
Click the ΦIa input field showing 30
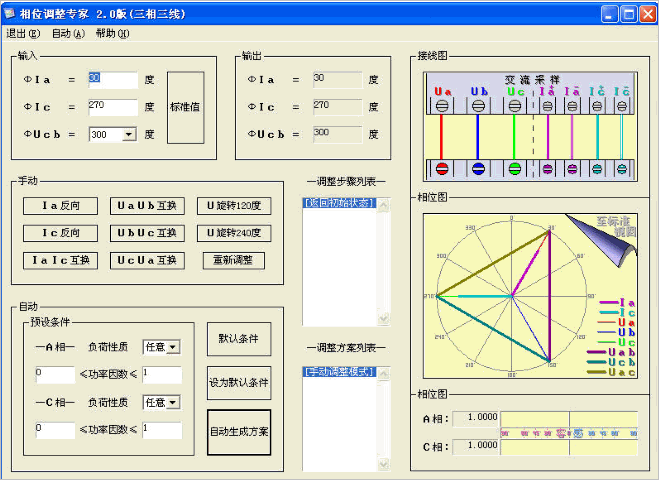pos(113,80)
